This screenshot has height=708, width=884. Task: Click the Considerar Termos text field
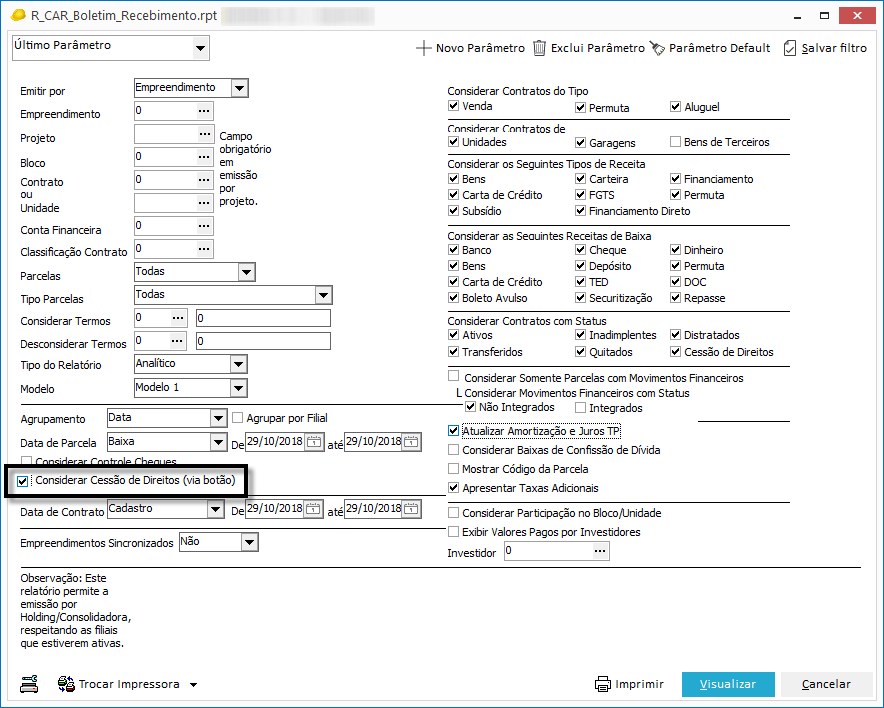[x=263, y=318]
